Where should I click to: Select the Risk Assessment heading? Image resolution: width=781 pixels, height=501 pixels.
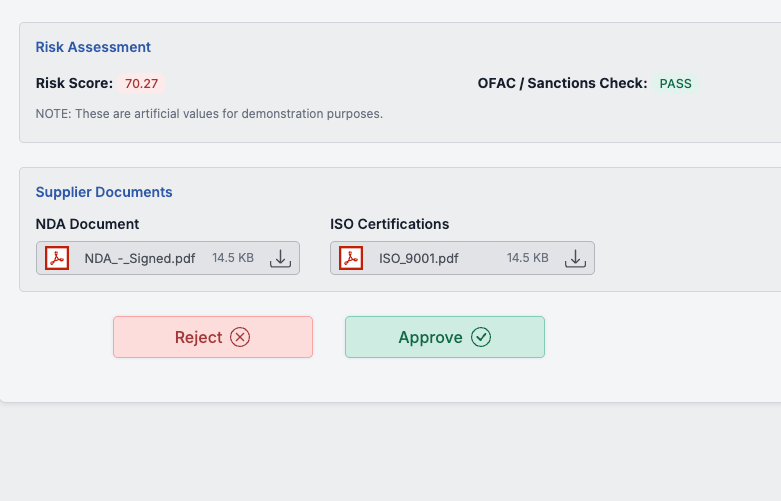click(93, 47)
